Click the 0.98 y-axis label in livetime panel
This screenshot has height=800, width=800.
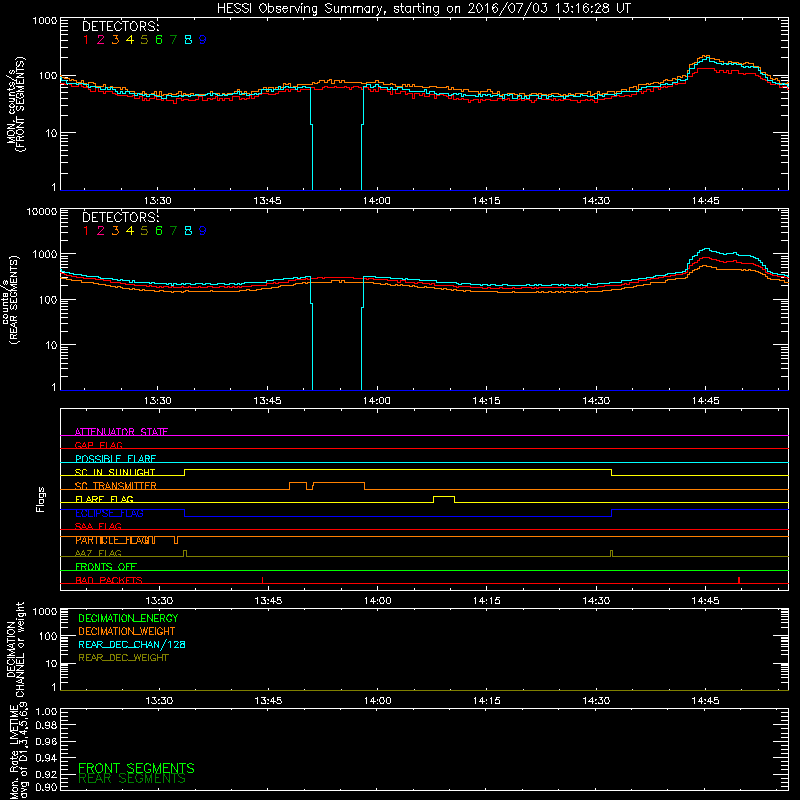[x=46, y=726]
